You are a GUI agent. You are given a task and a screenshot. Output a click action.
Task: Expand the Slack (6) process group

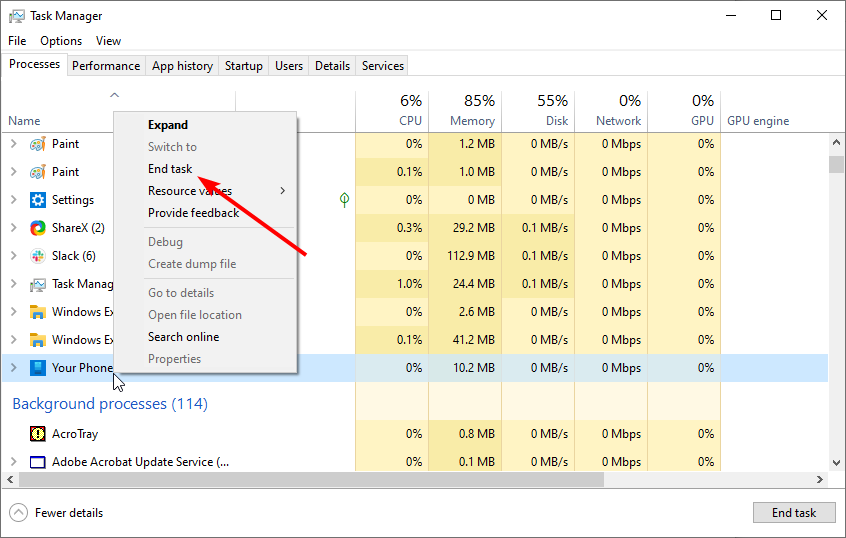click(x=14, y=256)
